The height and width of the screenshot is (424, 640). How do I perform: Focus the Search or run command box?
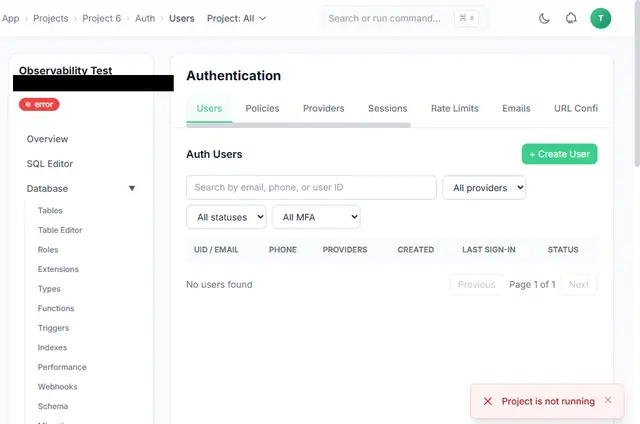pyautogui.click(x=402, y=18)
